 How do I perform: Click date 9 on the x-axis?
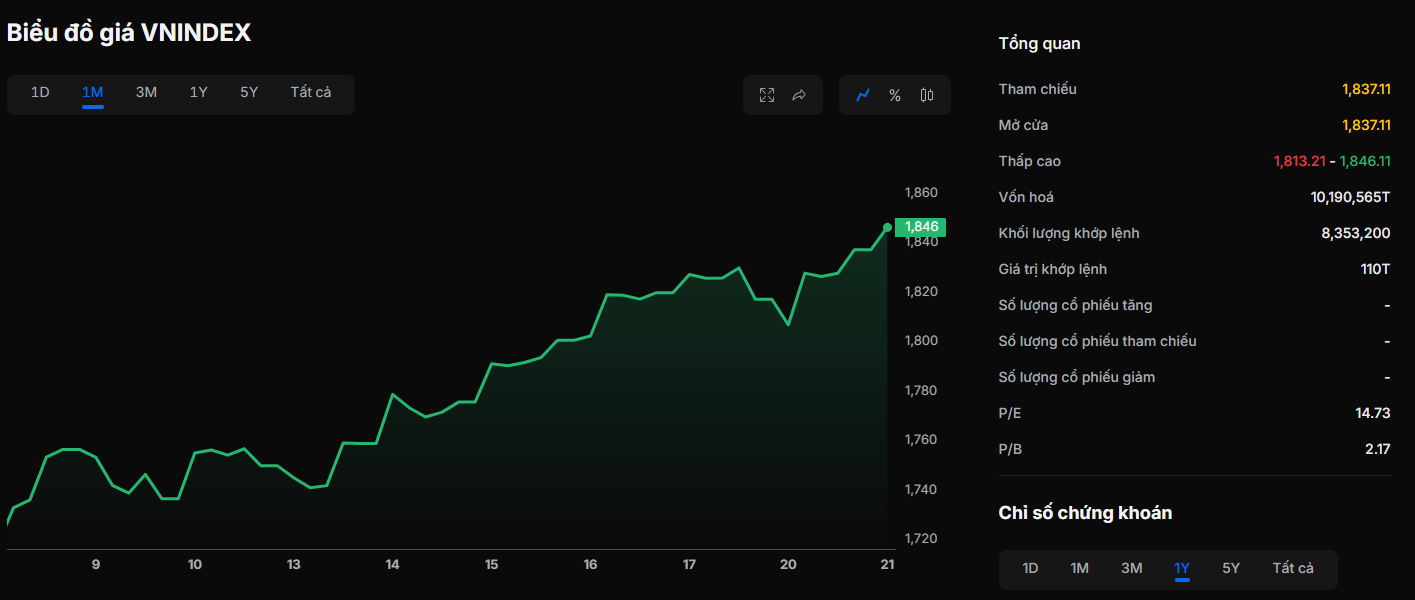(96, 565)
